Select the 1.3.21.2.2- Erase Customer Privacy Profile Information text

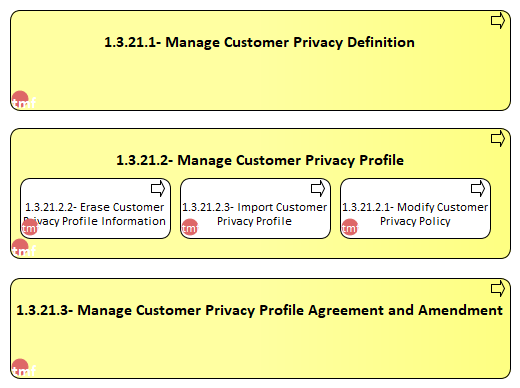click(95, 214)
